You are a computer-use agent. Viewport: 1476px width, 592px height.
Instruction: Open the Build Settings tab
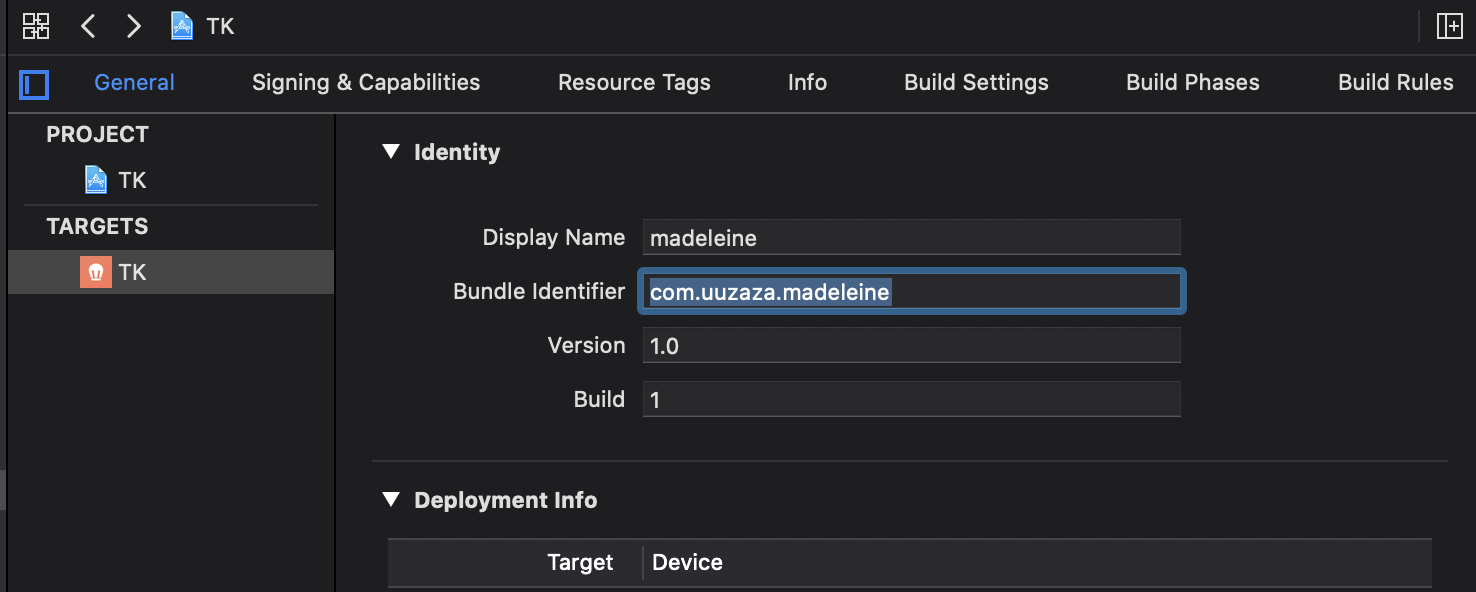(x=976, y=83)
